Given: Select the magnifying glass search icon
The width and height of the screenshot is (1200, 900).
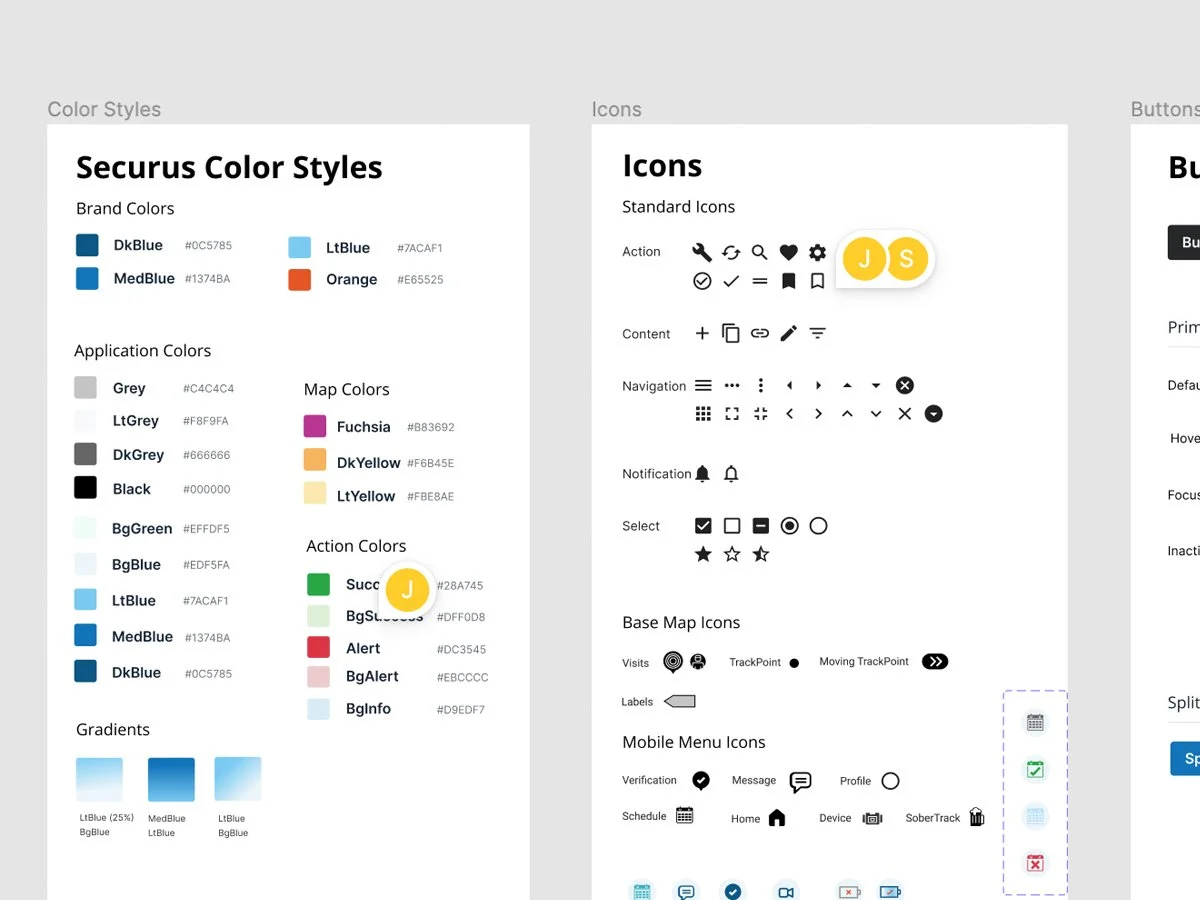Looking at the screenshot, I should (760, 252).
